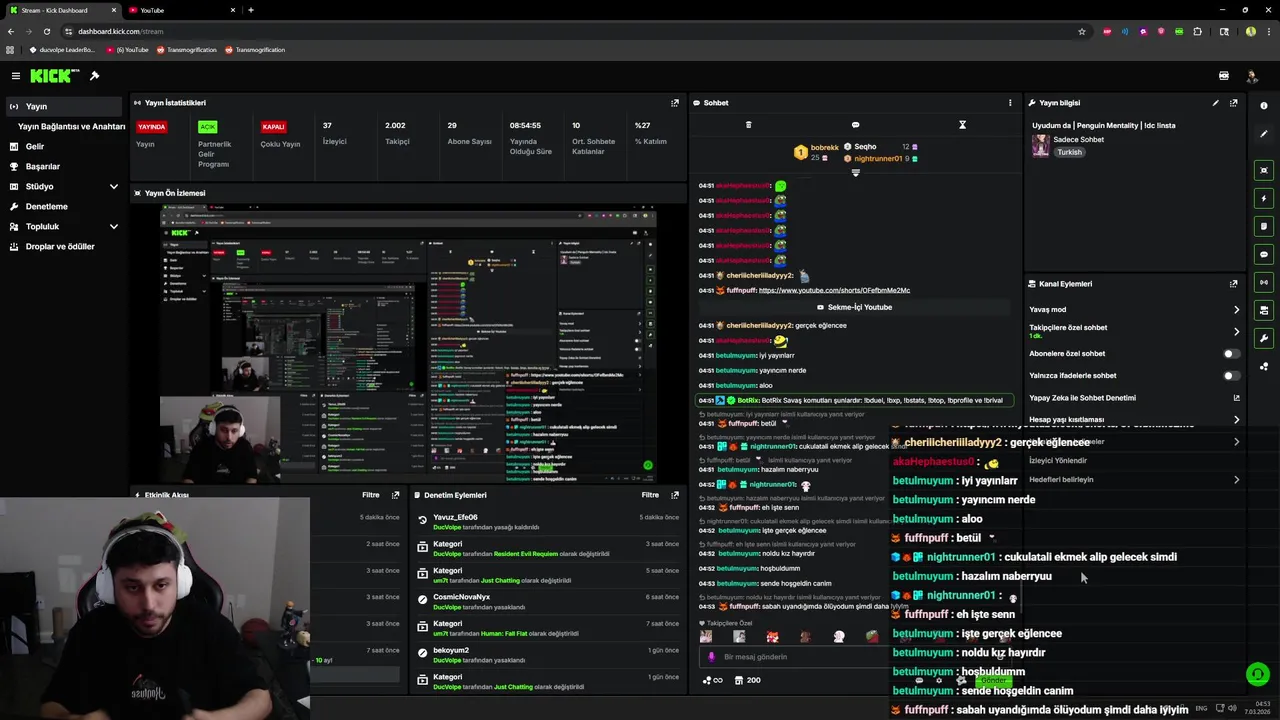Viewport: 1280px width, 720px height.
Task: Click broadcast signal icon in right sidebar
Action: [x=1264, y=283]
